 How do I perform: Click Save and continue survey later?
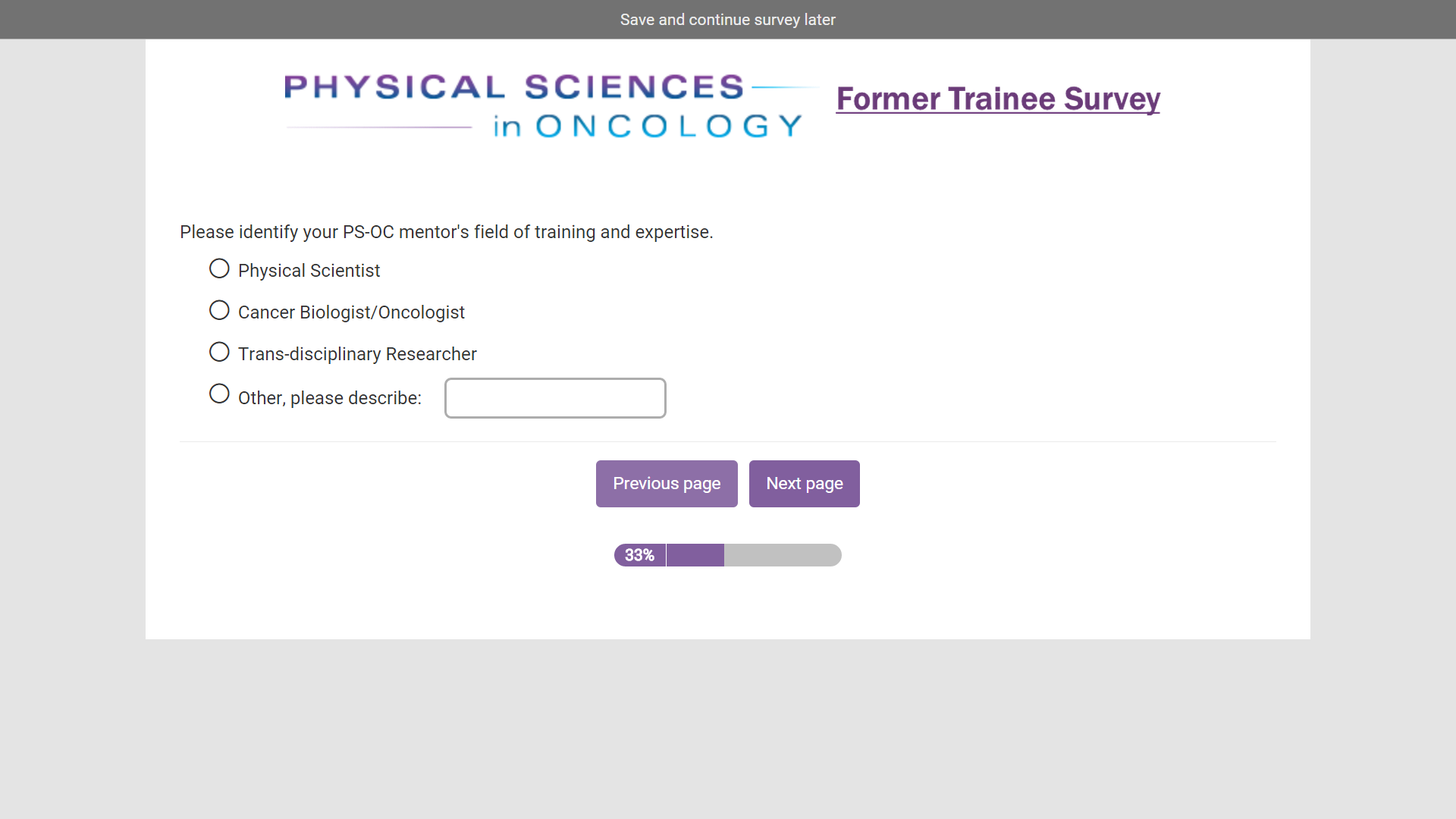tap(727, 20)
